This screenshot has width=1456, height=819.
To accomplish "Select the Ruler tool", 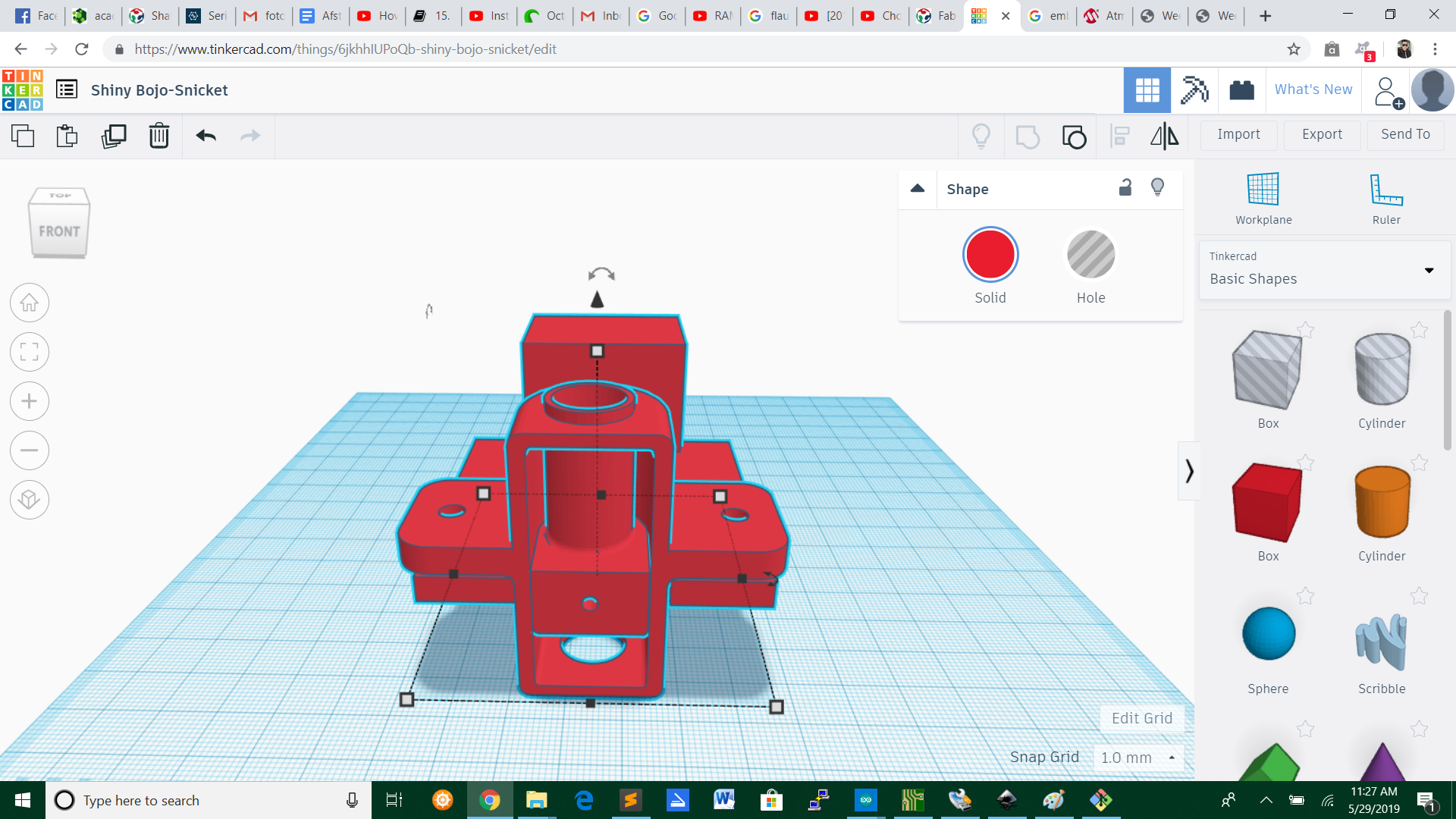I will tap(1386, 199).
